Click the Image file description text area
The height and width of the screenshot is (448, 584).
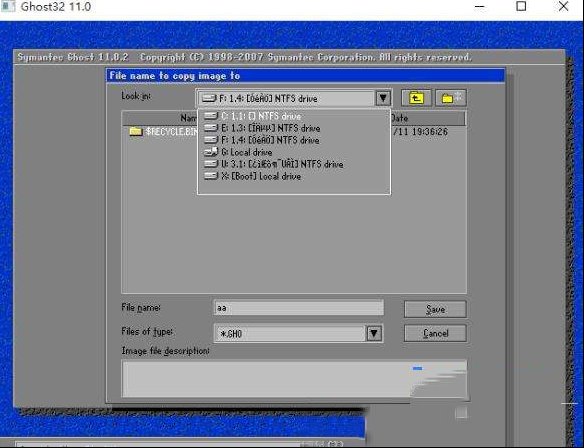click(x=294, y=379)
